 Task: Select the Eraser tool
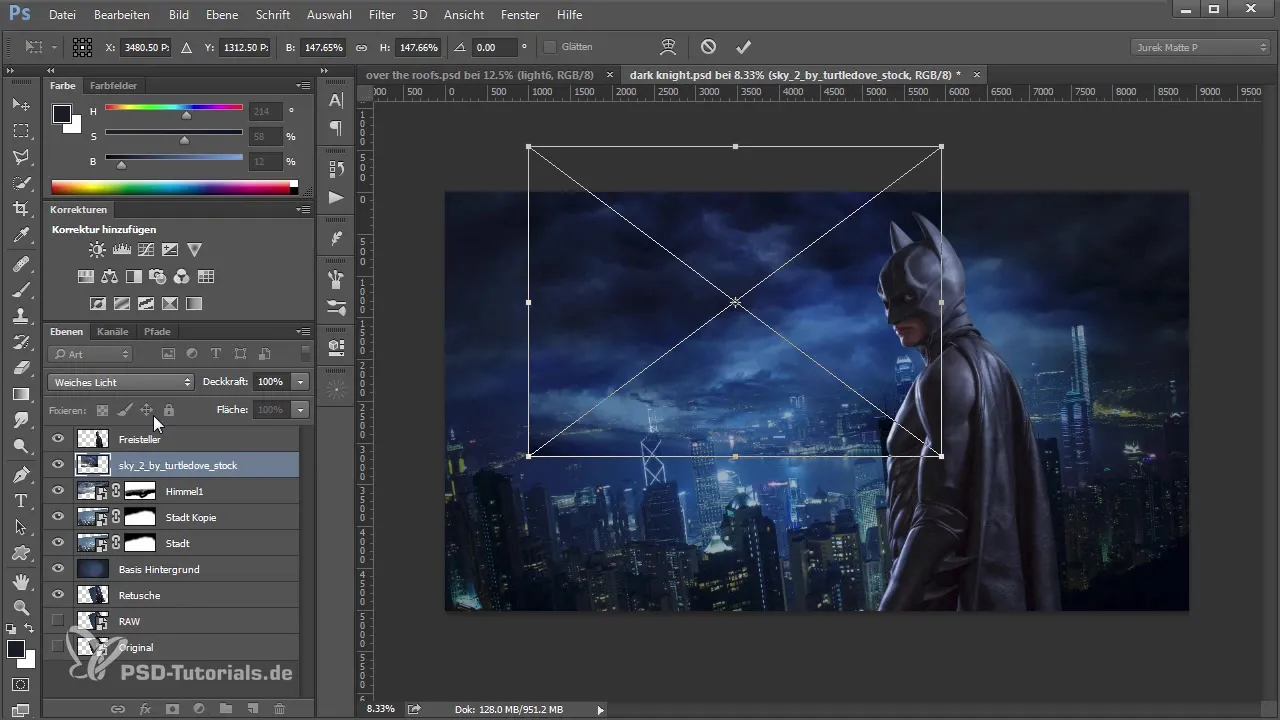coord(20,368)
